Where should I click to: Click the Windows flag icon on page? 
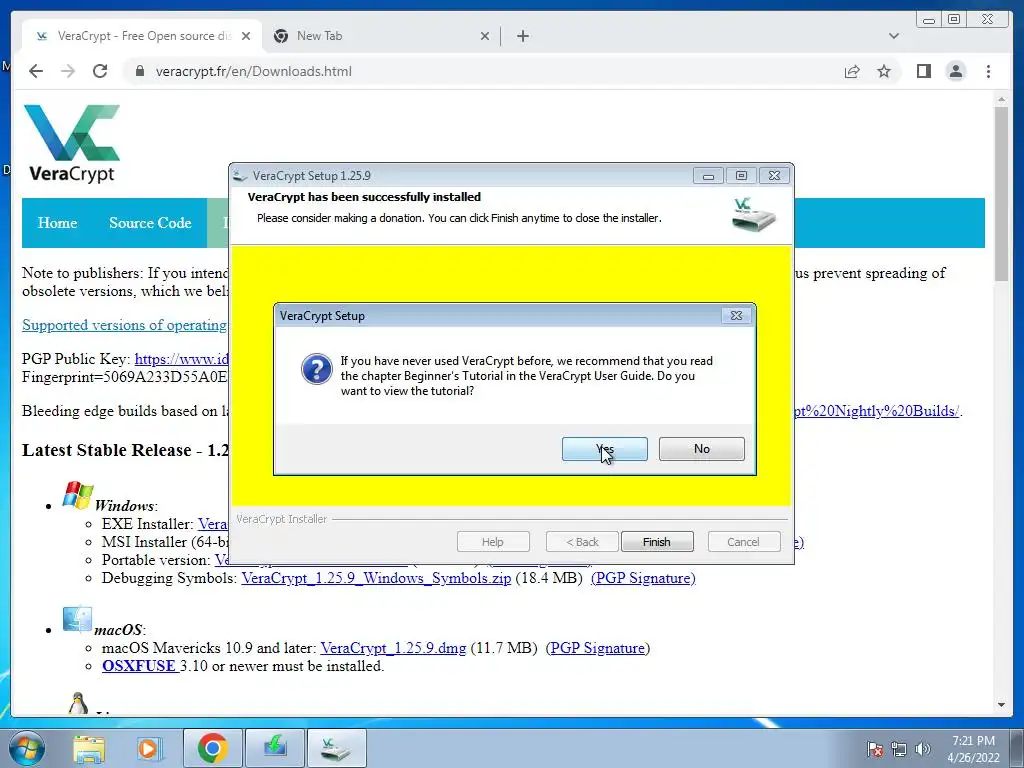(78, 495)
